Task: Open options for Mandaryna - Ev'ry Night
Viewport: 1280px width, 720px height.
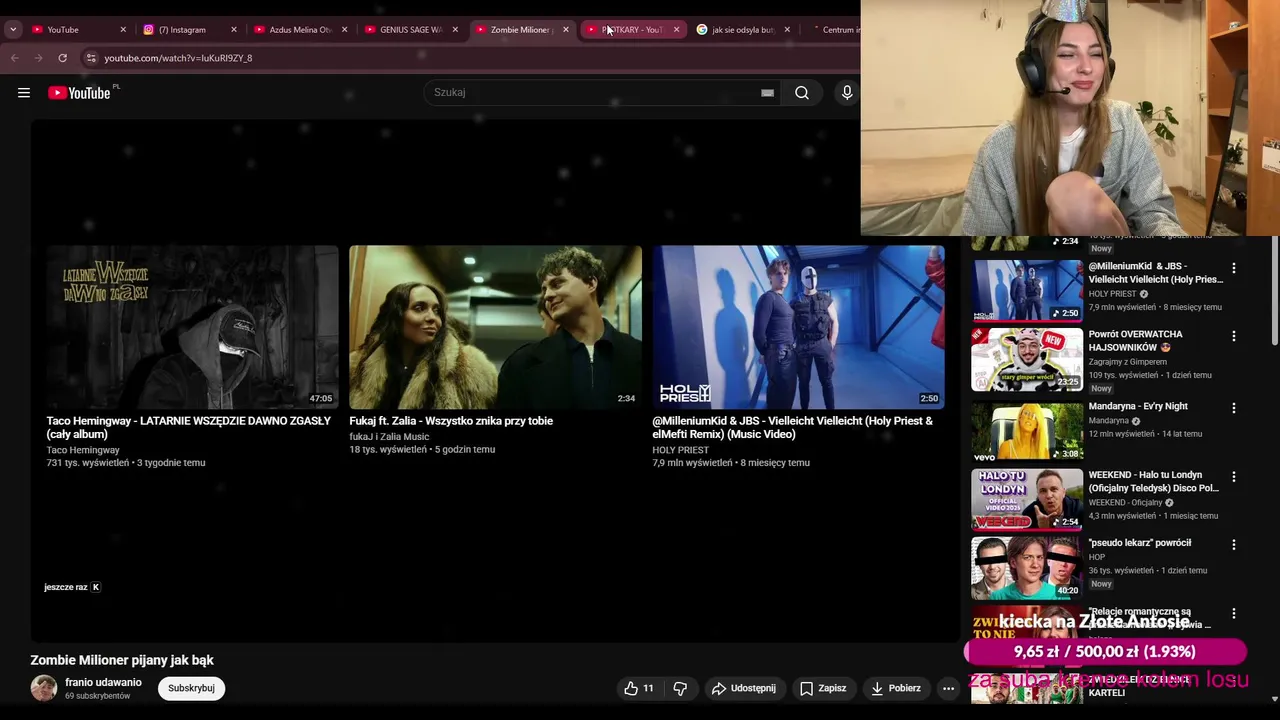Action: (1233, 408)
